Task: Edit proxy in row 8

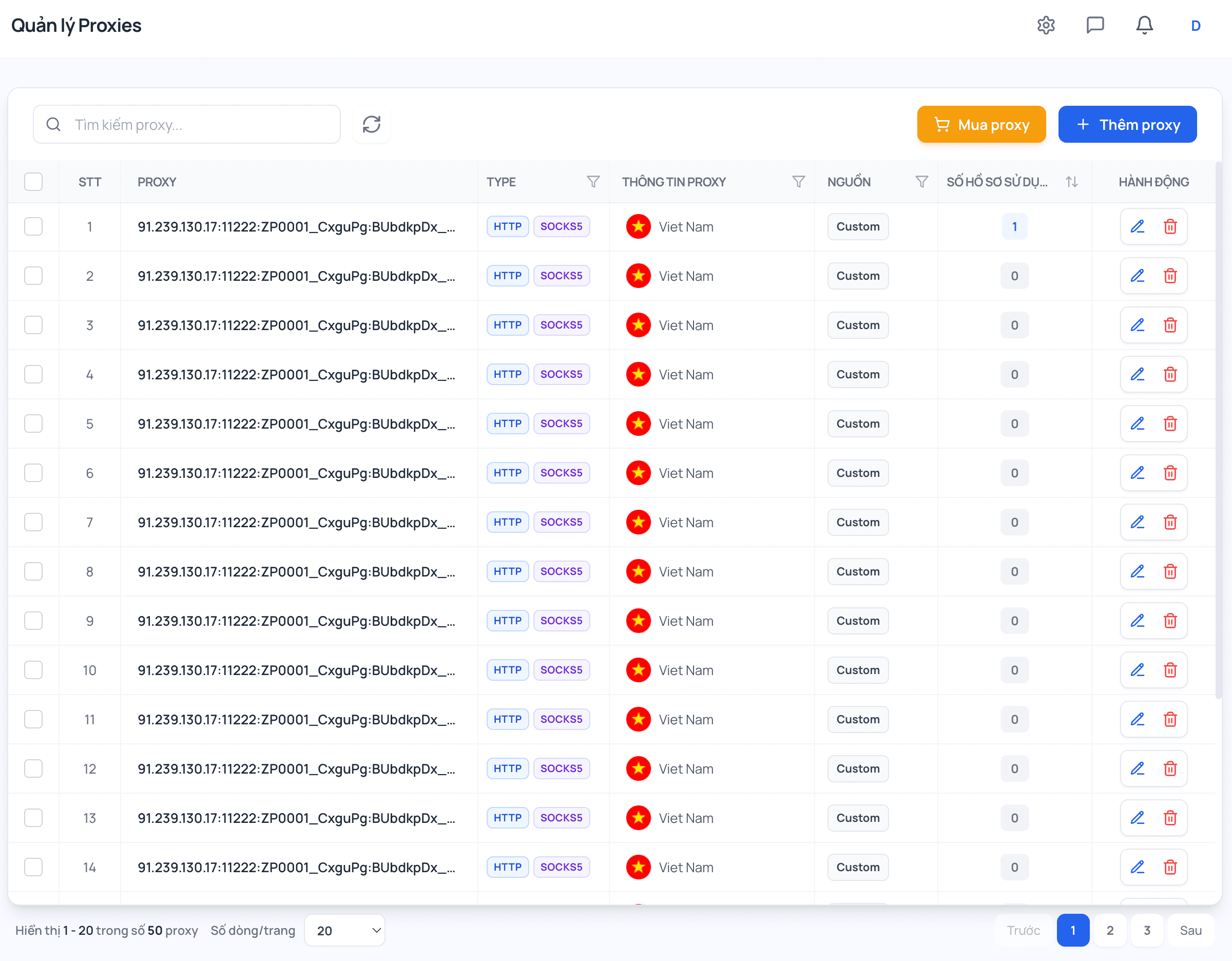Action: (x=1137, y=572)
